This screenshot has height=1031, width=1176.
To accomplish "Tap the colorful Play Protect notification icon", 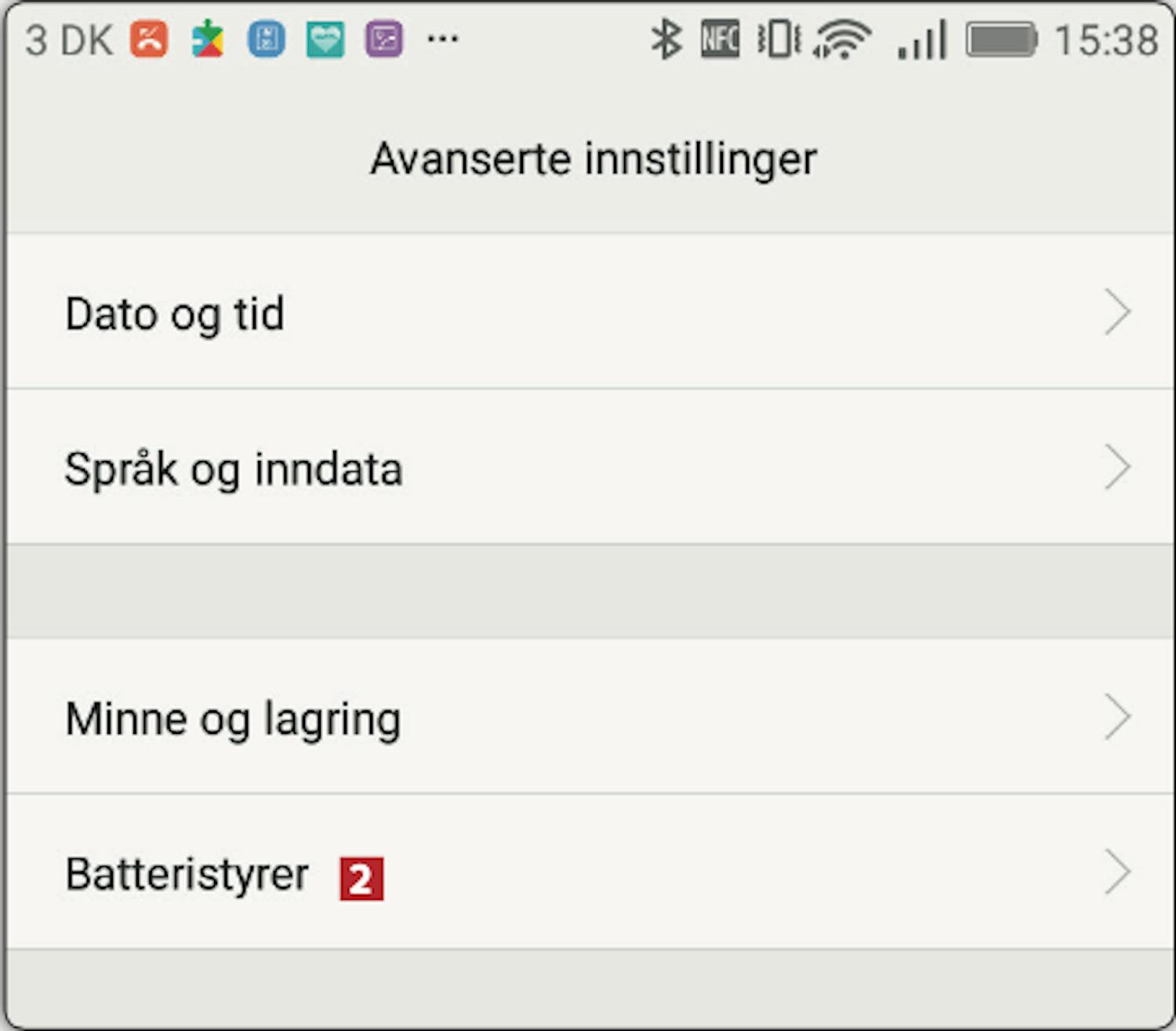I will 208,39.
